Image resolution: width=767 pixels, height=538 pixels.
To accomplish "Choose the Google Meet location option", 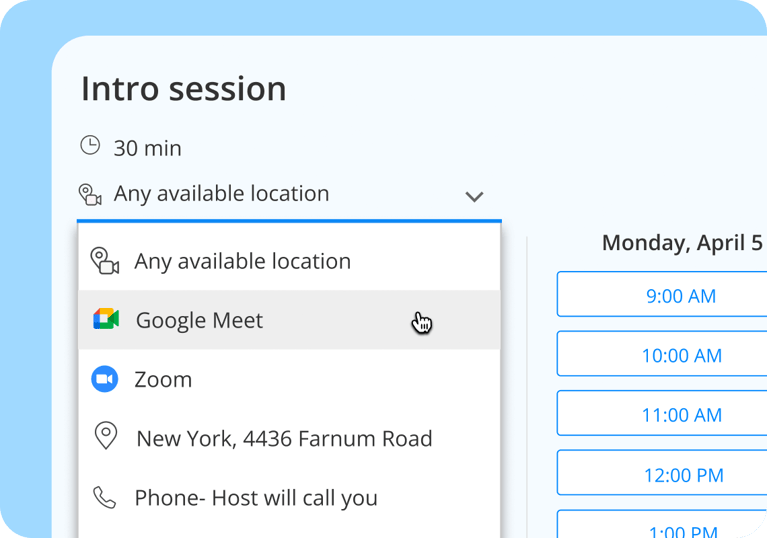I will [x=200, y=320].
